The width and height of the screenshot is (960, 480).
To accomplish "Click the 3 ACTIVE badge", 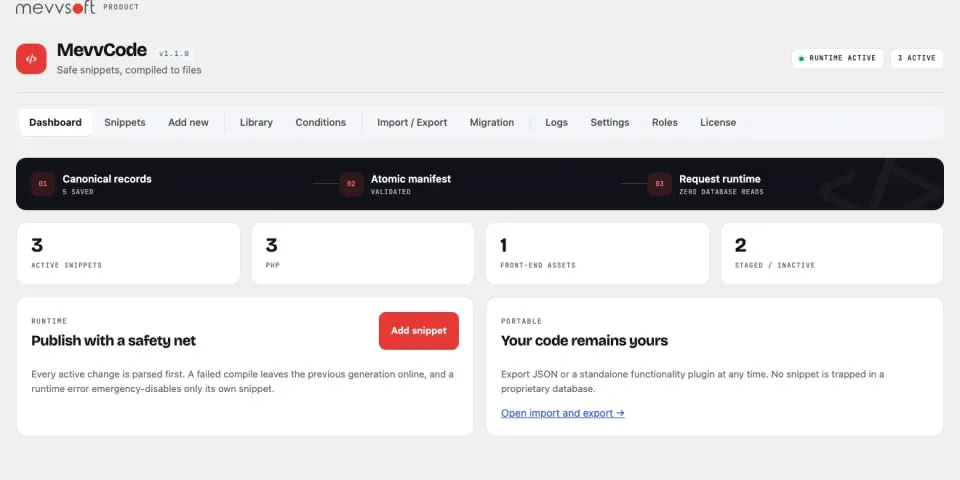I will pos(917,58).
